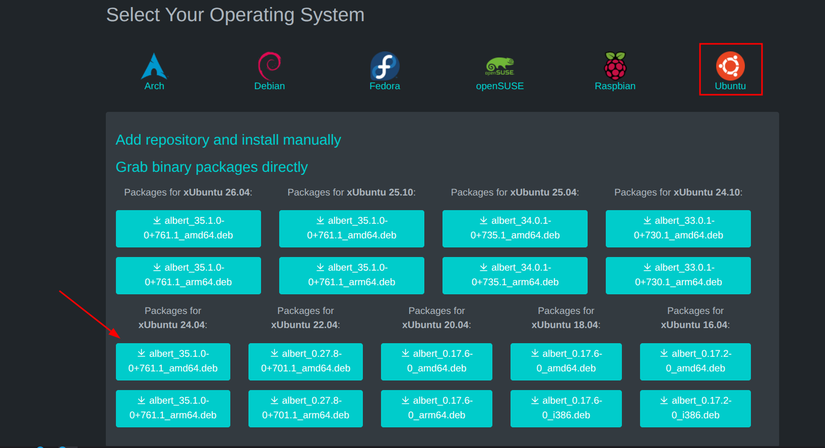Click the 'Arch' text label

154,86
